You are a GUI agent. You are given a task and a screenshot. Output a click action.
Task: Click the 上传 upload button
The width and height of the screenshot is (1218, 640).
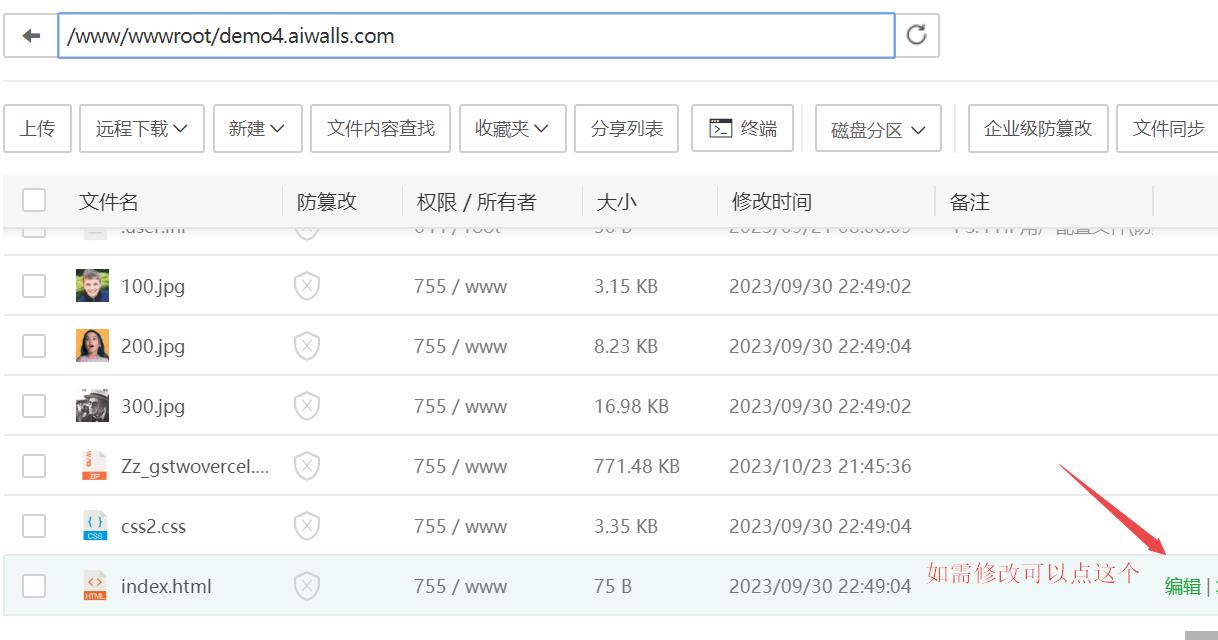pos(37,129)
